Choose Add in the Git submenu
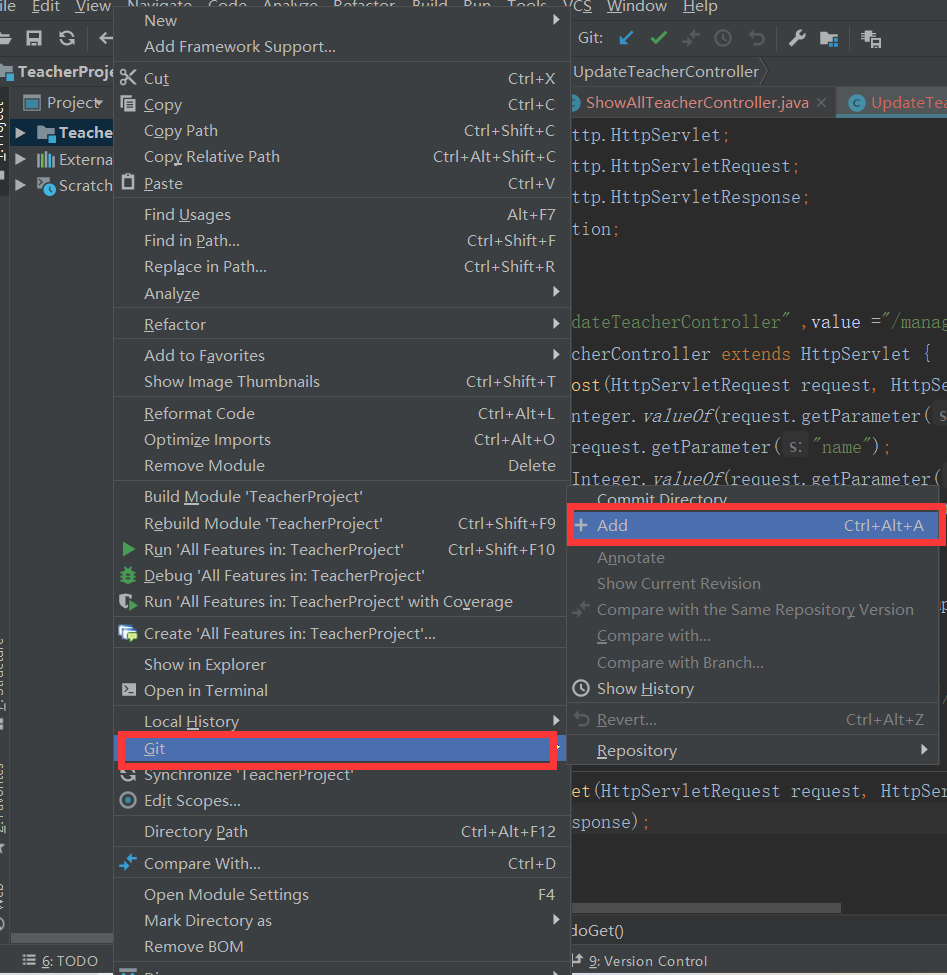The height and width of the screenshot is (975, 947). [755, 525]
